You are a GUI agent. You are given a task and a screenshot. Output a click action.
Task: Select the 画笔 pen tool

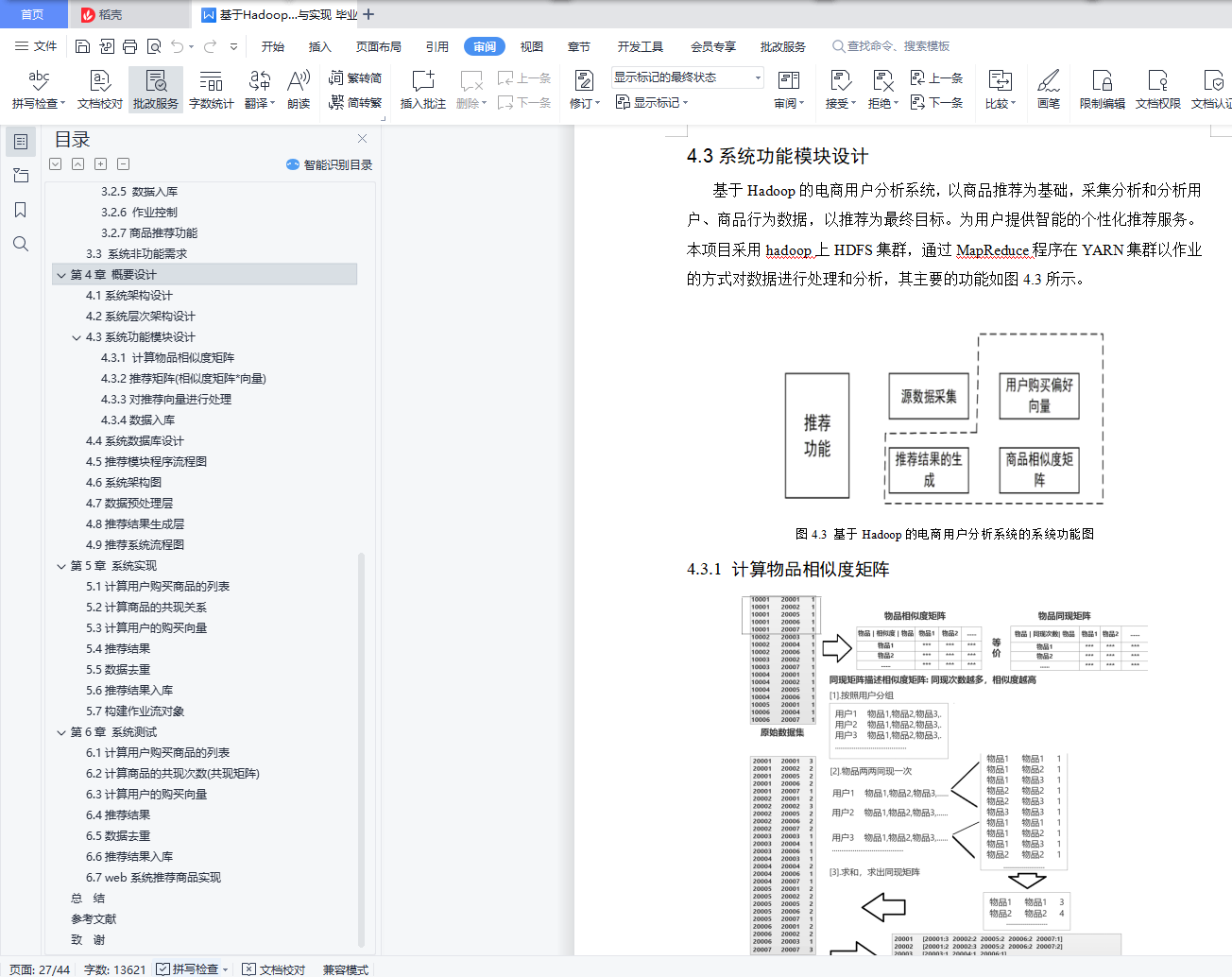[1049, 90]
